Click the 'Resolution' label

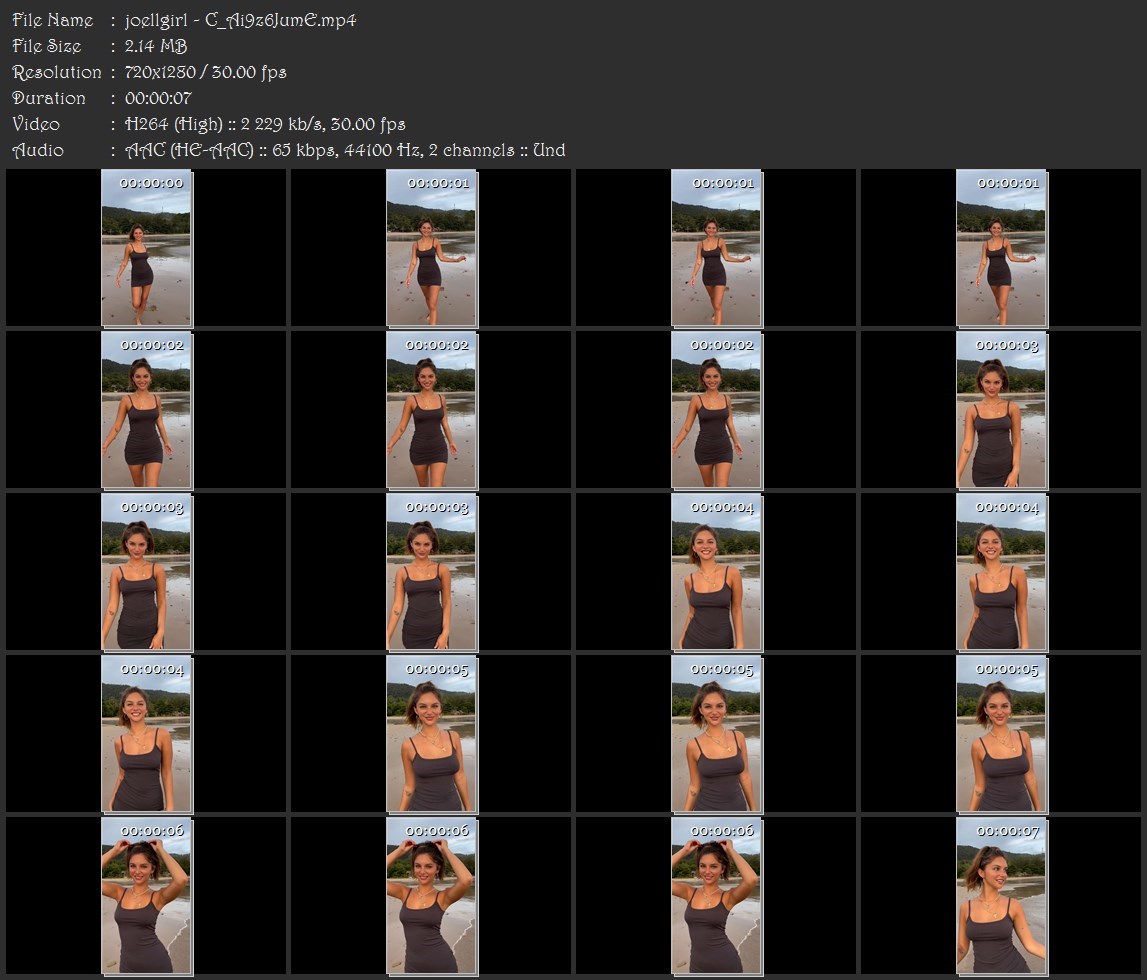[x=57, y=72]
